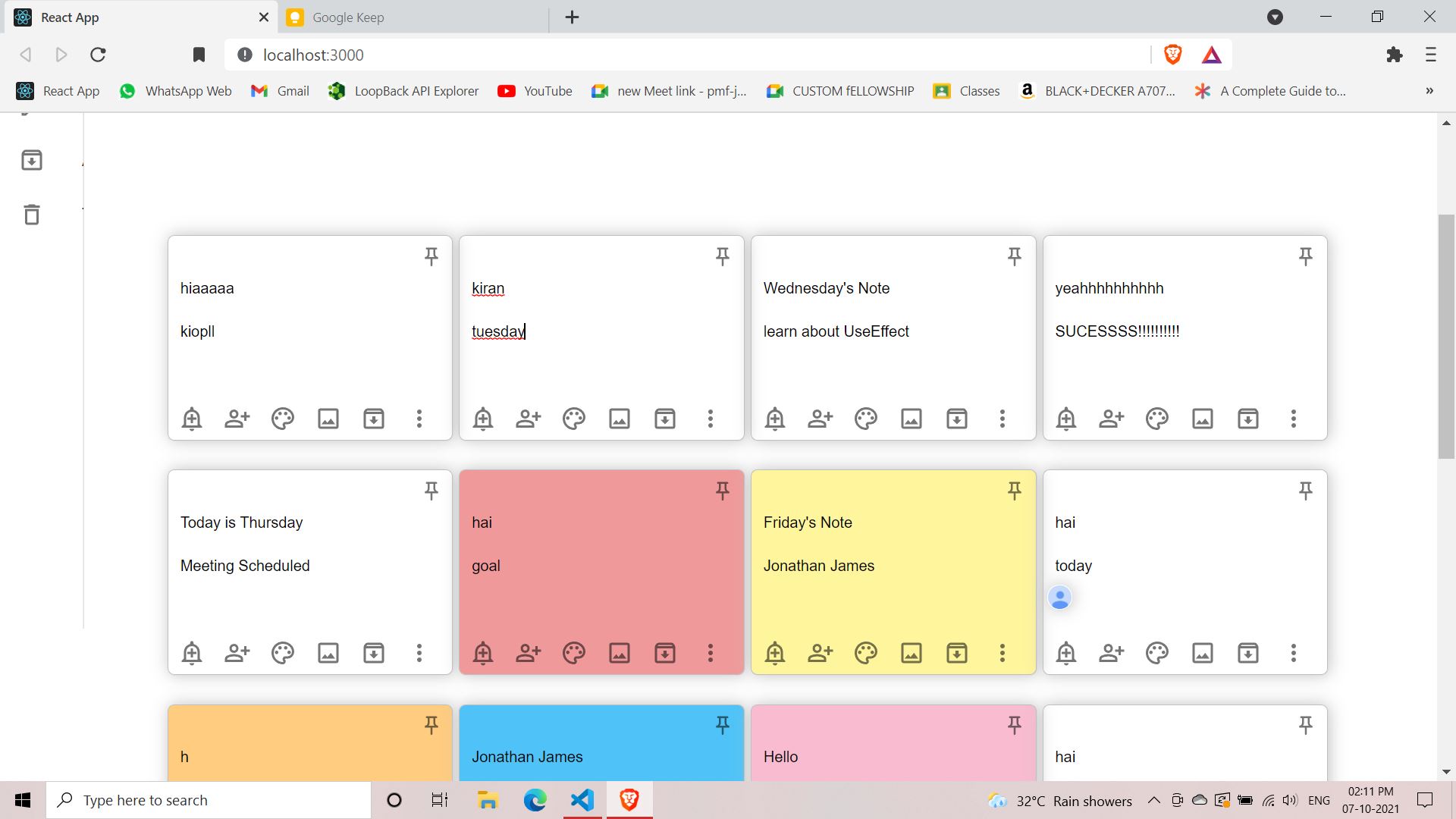Add an image to the yeahhhhhhhhhh note
This screenshot has height=819, width=1456.
click(1203, 418)
